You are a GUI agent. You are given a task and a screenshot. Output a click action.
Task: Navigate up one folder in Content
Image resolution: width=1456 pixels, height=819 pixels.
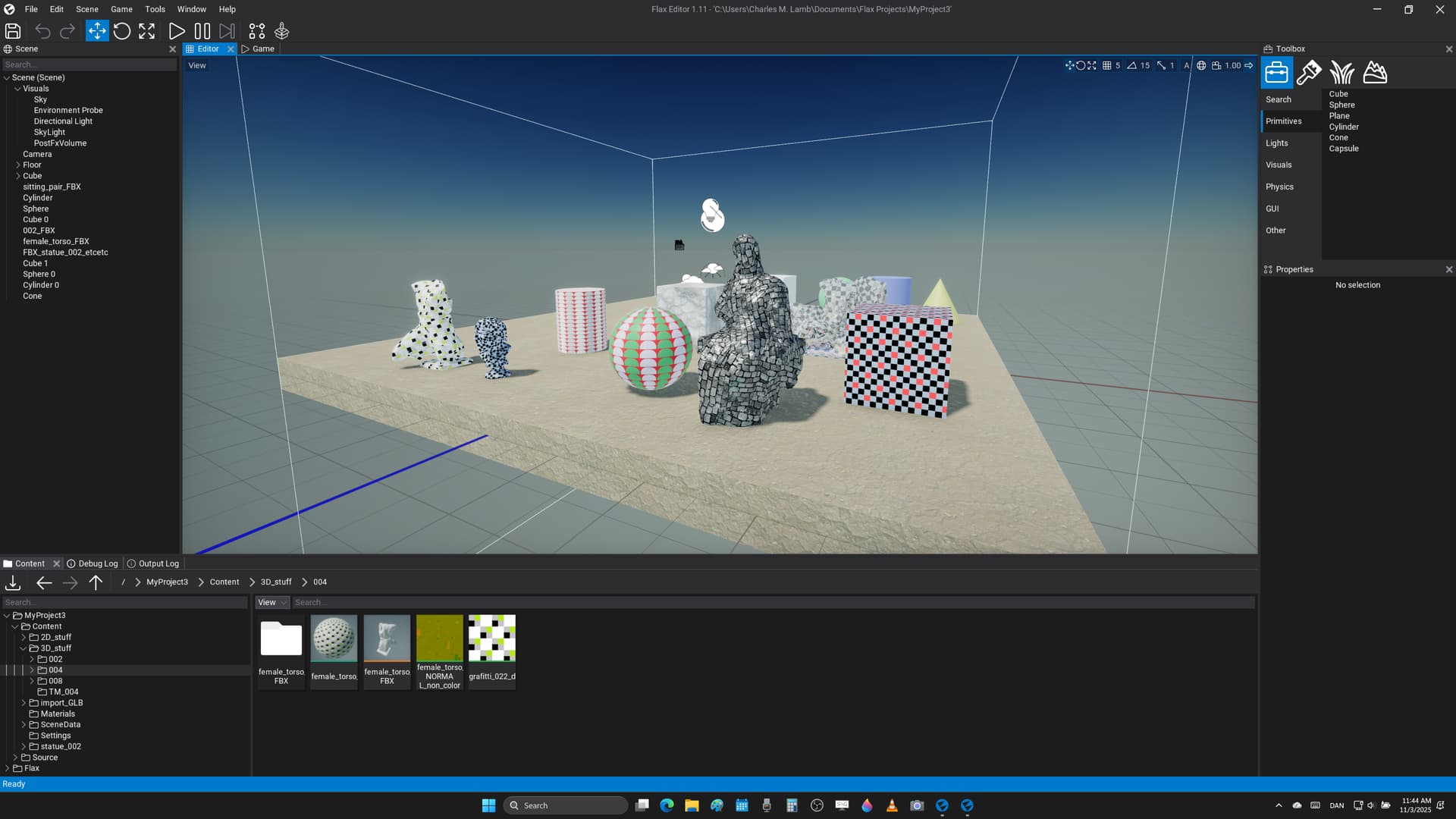pos(96,582)
